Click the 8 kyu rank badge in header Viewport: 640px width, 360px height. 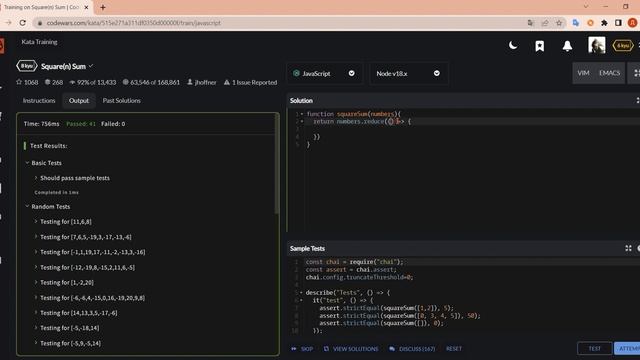(x=622, y=46)
